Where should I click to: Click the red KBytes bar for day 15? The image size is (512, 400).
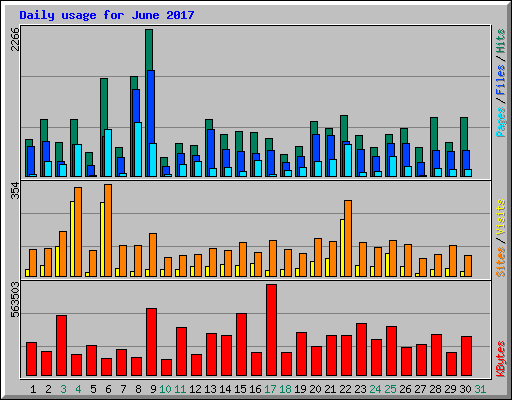click(x=241, y=345)
